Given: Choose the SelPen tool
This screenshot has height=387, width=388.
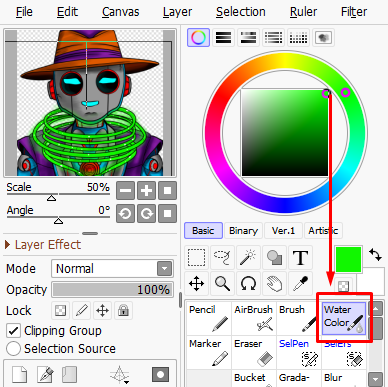Looking at the screenshot, I should coord(298,353).
